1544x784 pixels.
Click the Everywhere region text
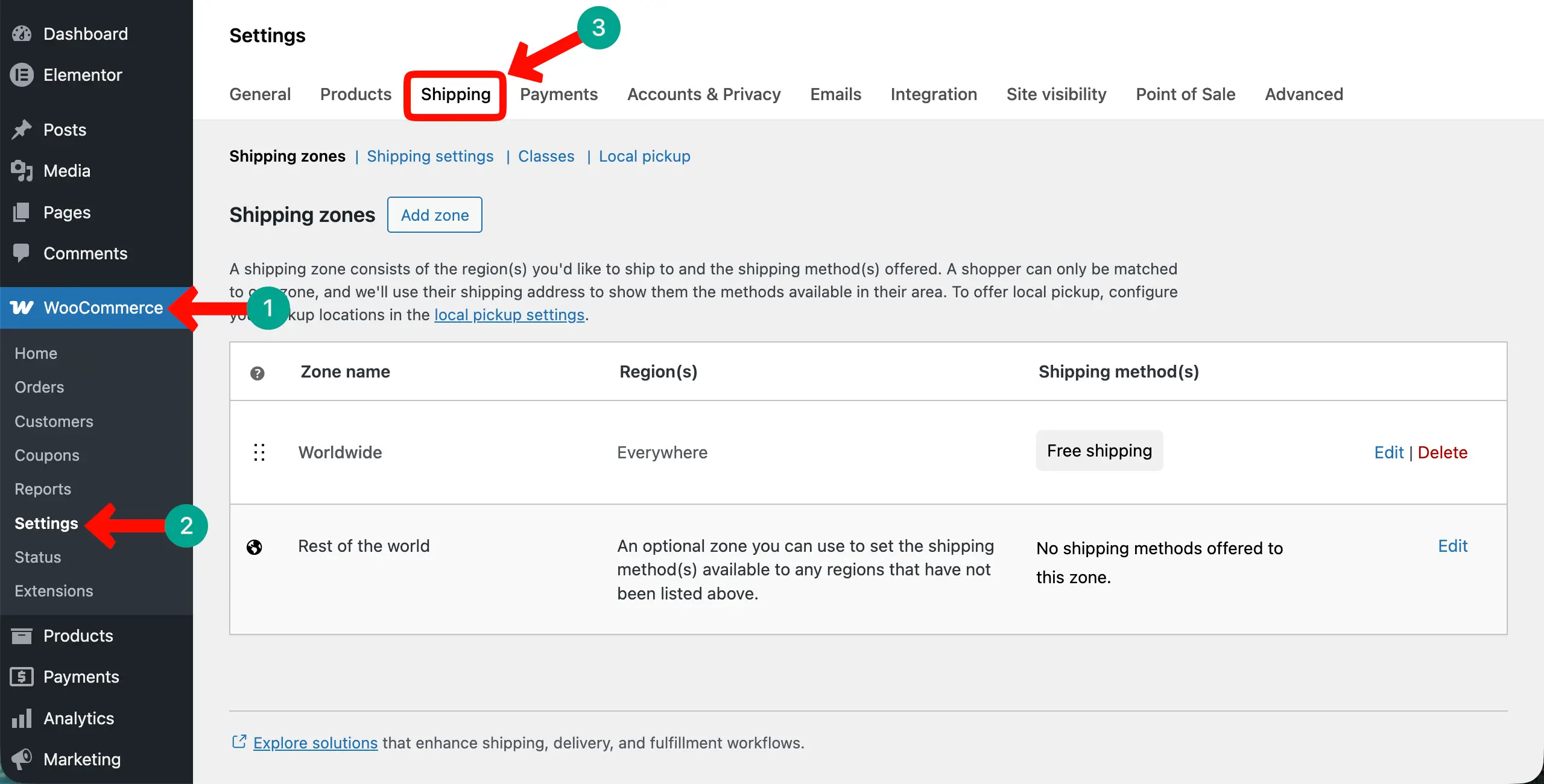point(662,452)
